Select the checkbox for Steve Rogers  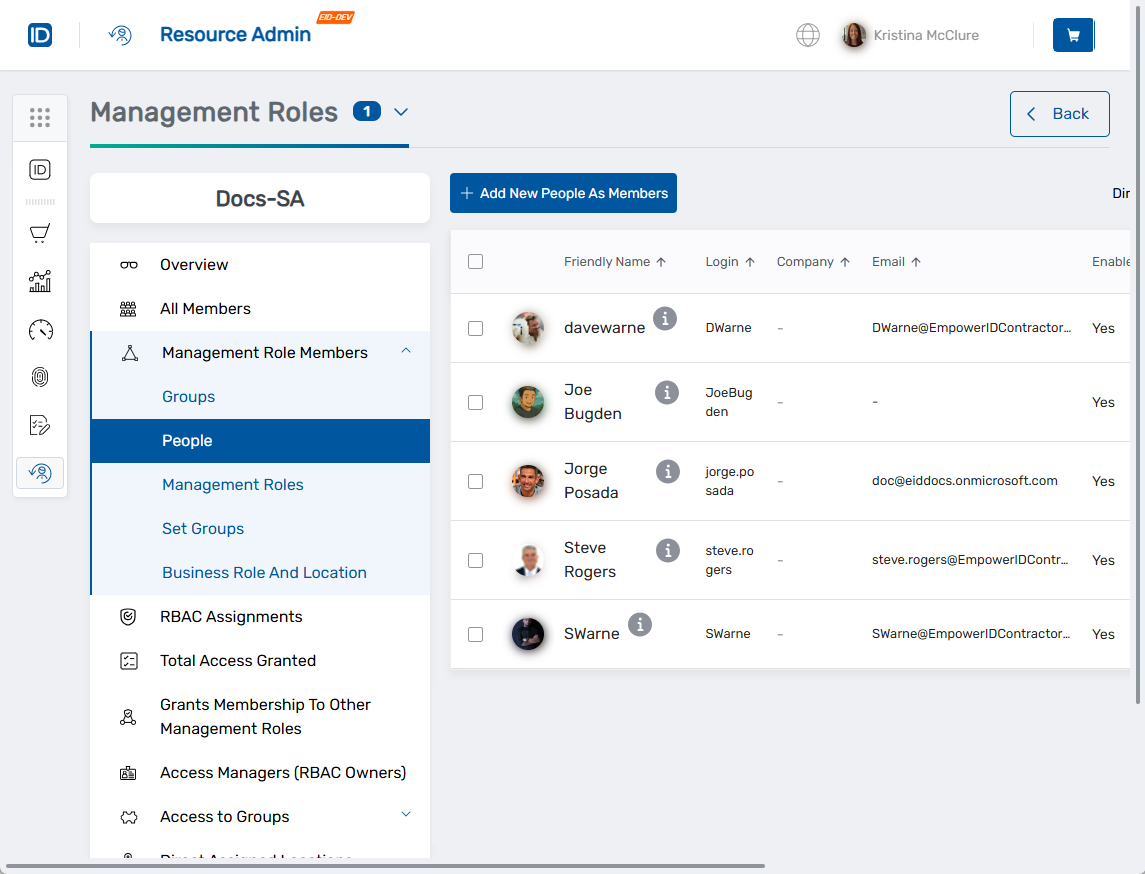475,560
